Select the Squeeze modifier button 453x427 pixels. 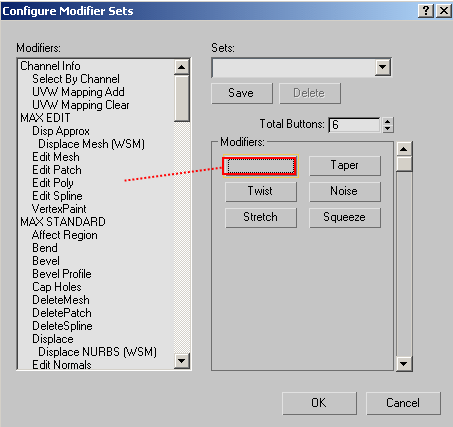[345, 217]
